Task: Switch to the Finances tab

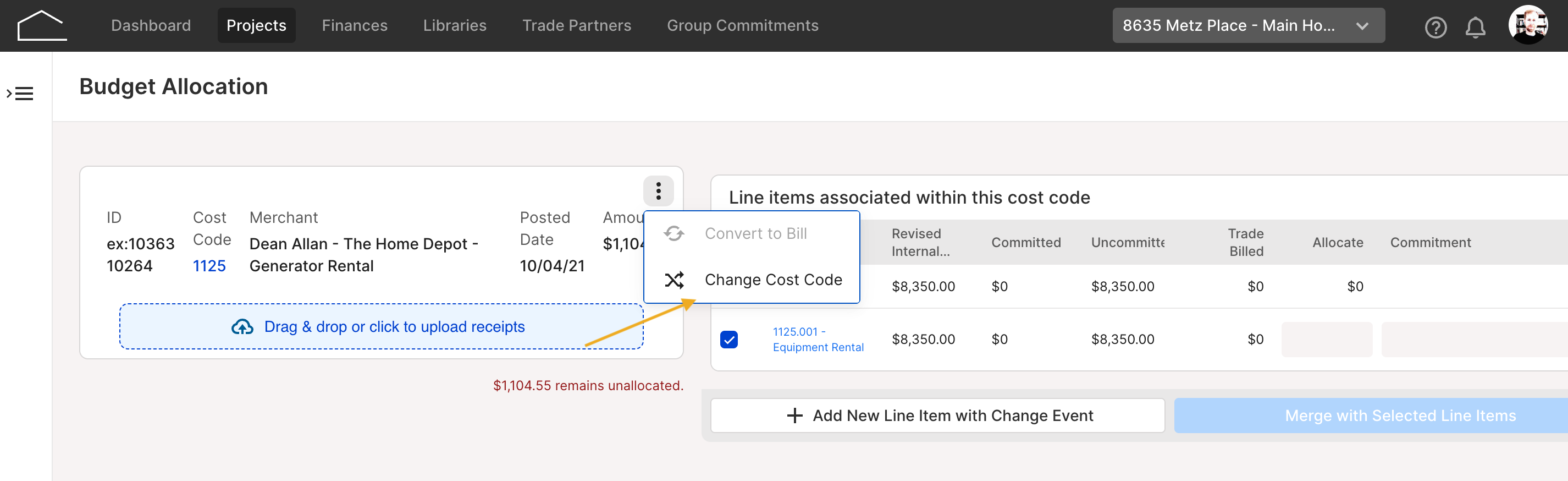Action: (354, 26)
